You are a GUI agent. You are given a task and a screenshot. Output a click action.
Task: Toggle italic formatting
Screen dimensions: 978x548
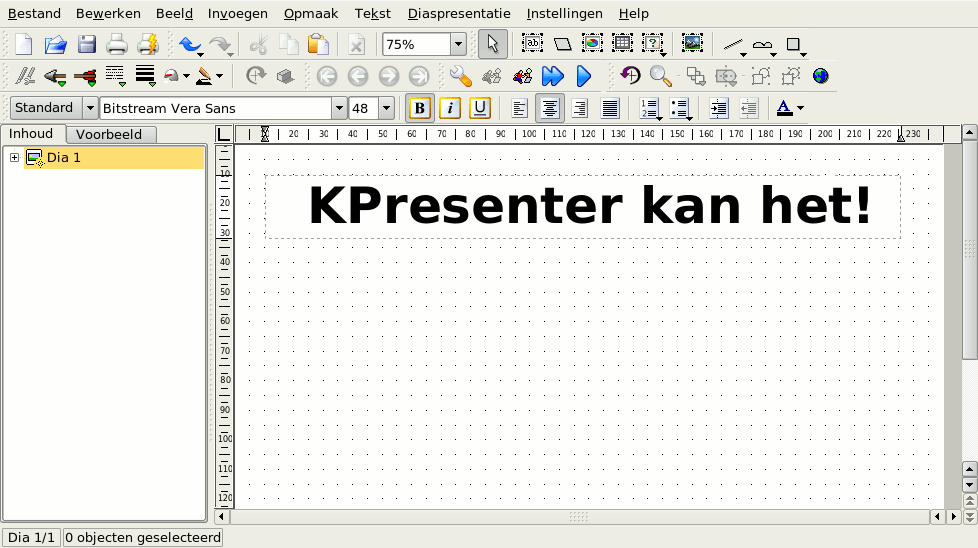pos(450,108)
